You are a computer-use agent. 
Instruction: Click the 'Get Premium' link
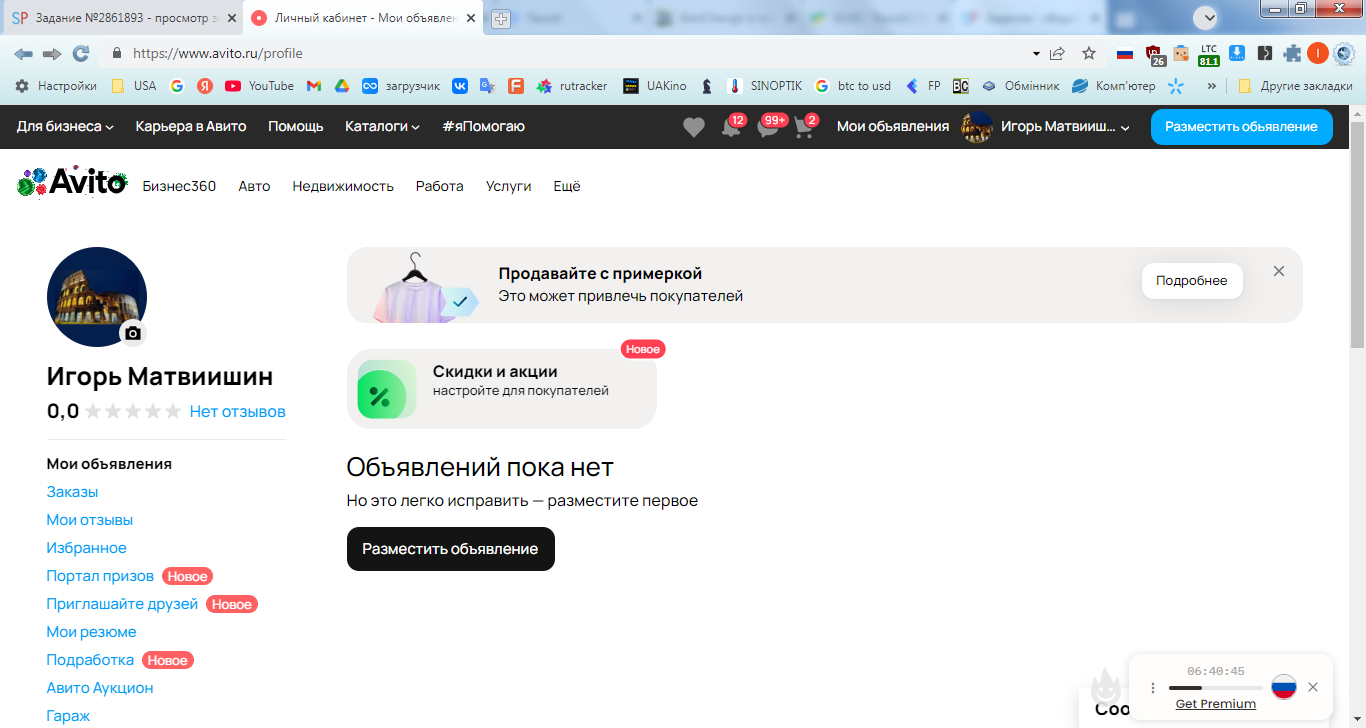(x=1216, y=704)
